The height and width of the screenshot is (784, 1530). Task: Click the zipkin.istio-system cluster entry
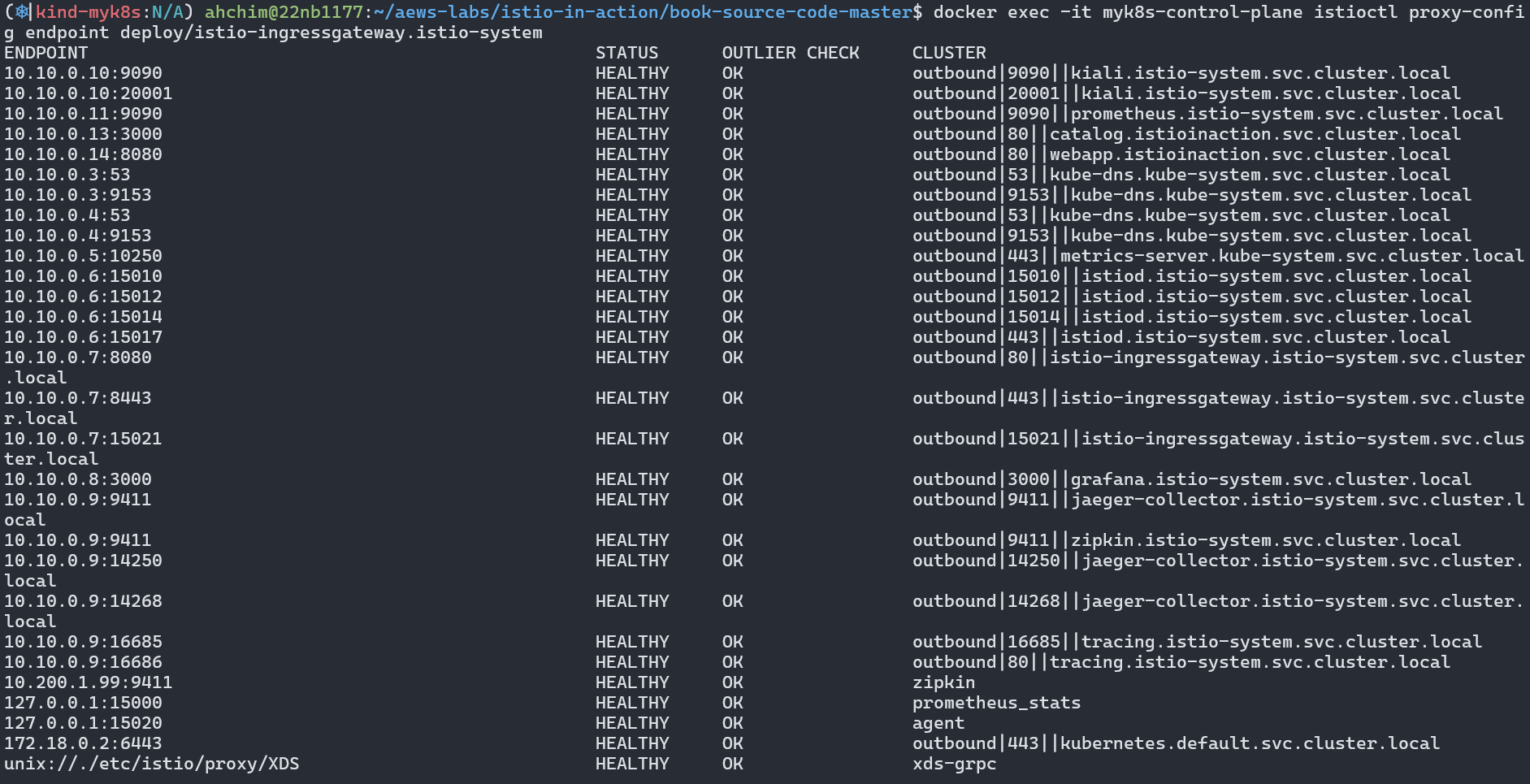(1186, 540)
